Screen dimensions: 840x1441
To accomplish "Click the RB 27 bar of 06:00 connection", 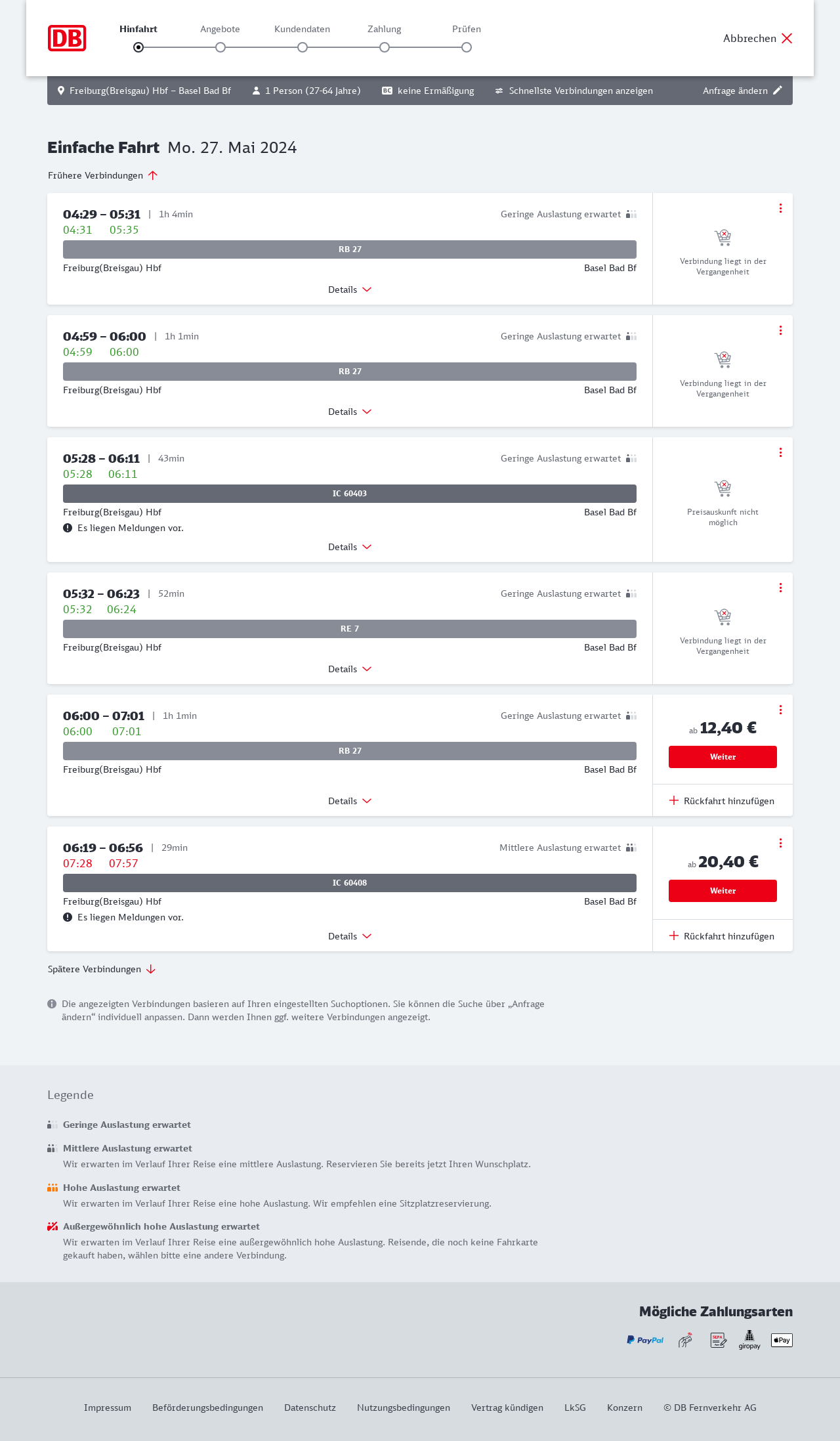I will click(350, 751).
